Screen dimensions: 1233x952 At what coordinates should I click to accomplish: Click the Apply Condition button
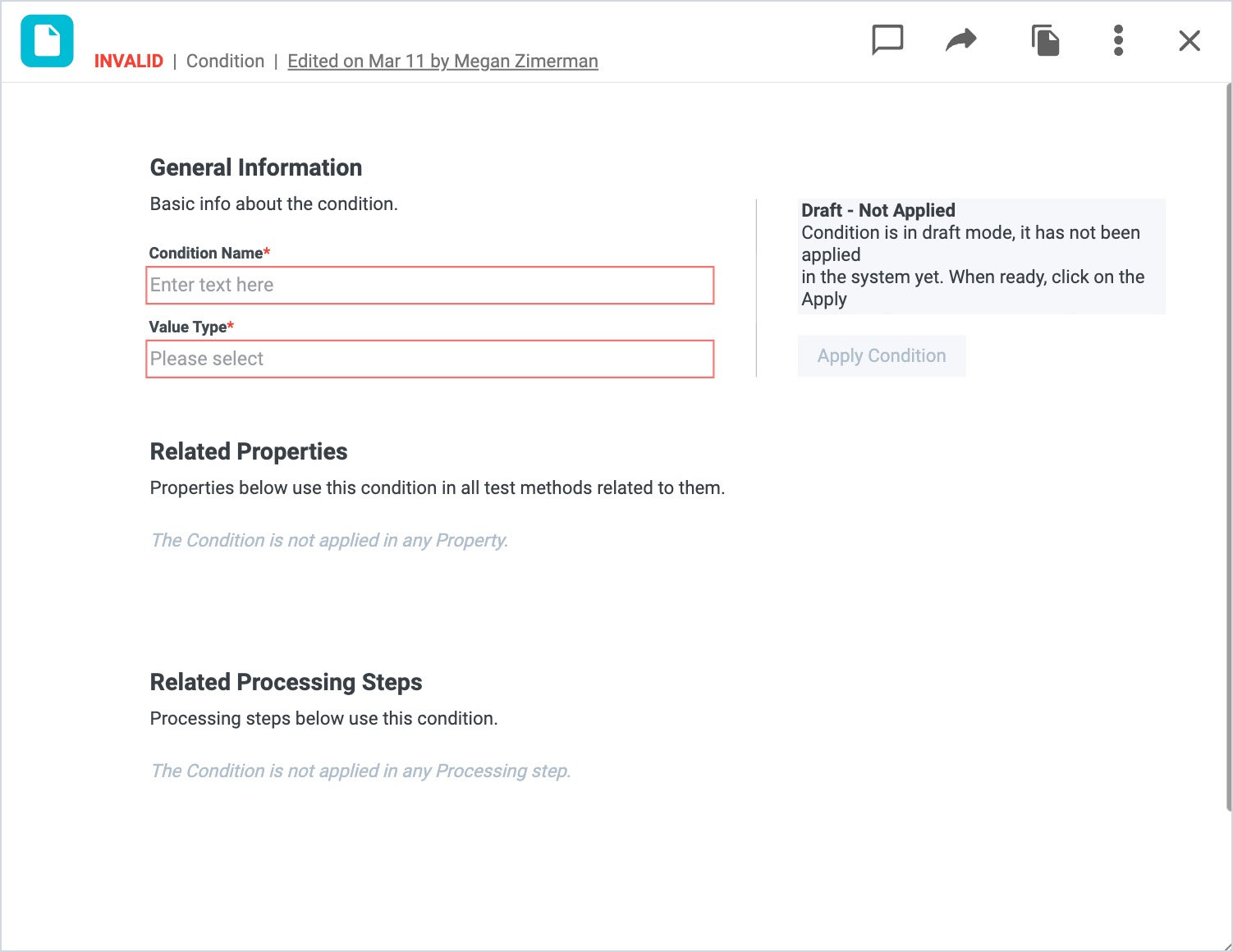click(882, 356)
